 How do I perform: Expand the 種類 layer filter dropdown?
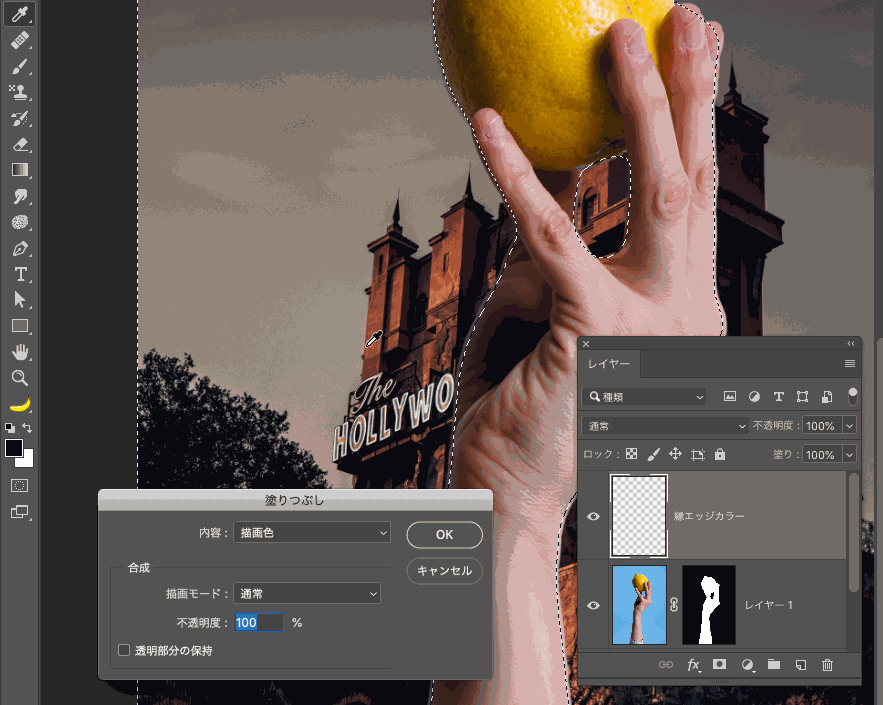(x=645, y=397)
